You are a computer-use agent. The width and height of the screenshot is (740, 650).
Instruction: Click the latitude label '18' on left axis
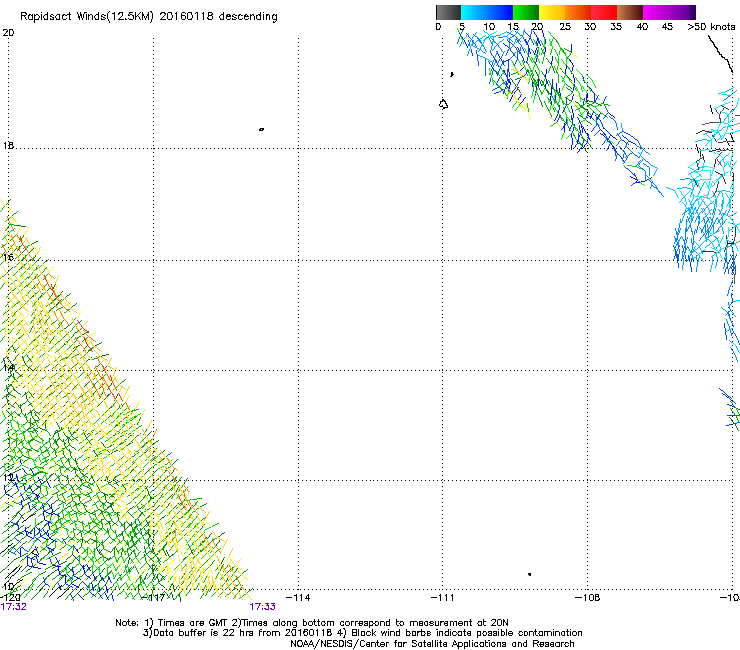pyautogui.click(x=8, y=145)
